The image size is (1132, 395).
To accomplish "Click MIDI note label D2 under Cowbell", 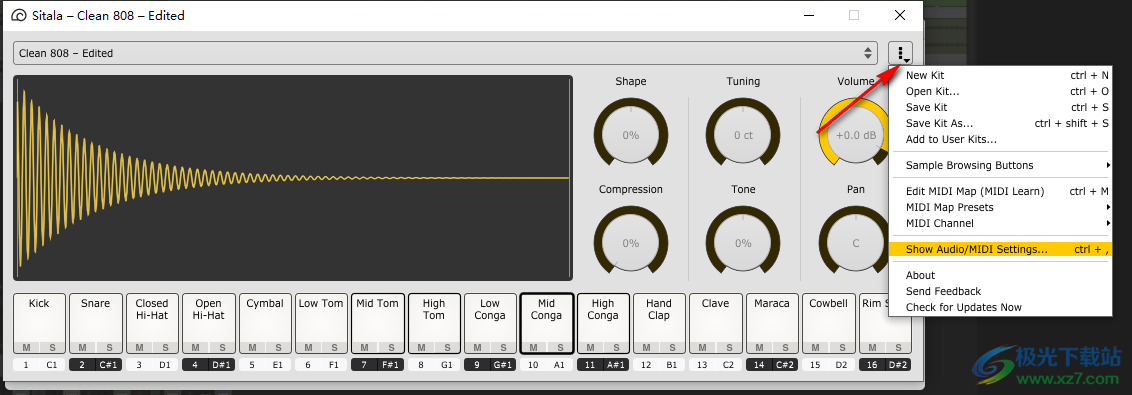I will point(841,365).
